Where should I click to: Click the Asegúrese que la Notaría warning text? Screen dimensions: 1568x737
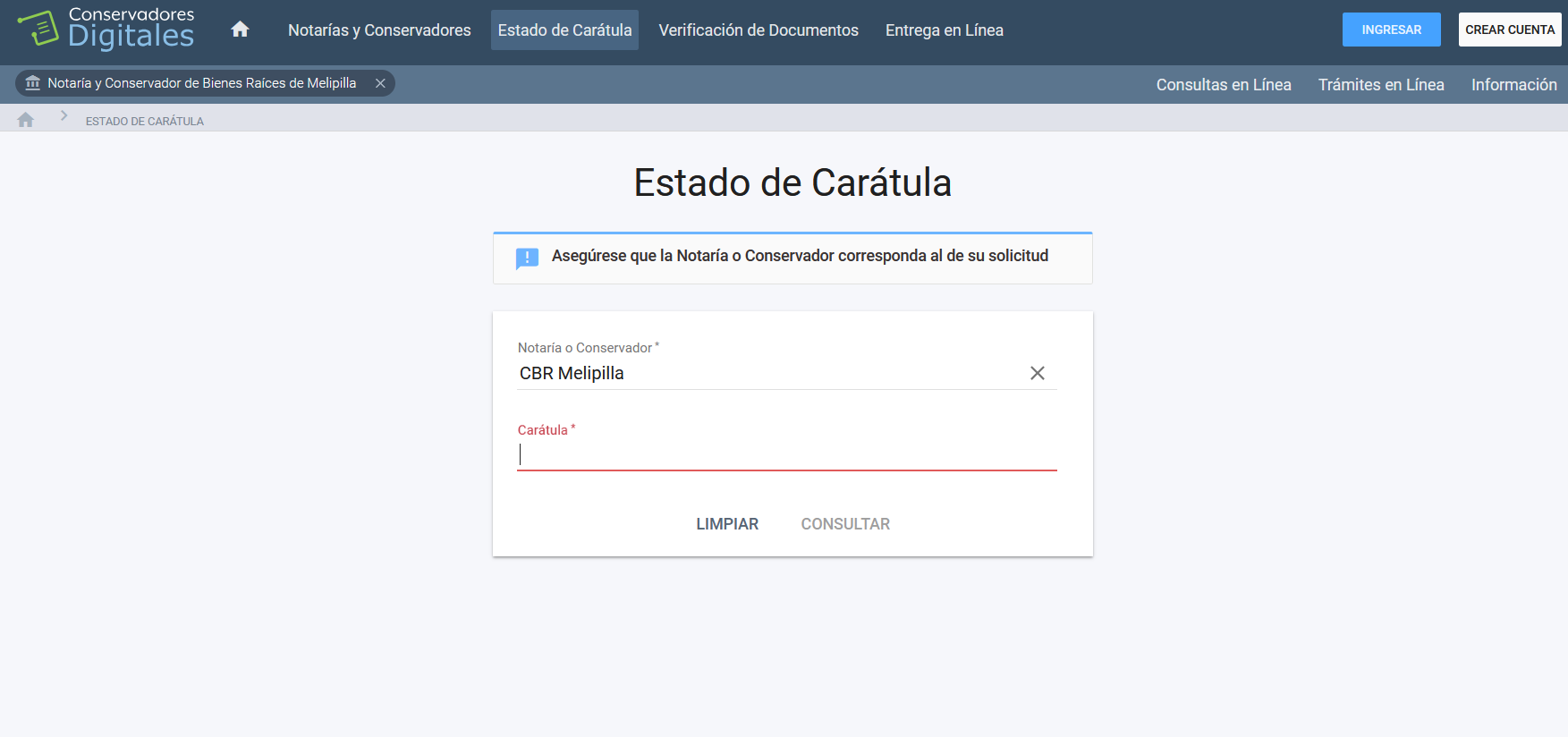800,256
